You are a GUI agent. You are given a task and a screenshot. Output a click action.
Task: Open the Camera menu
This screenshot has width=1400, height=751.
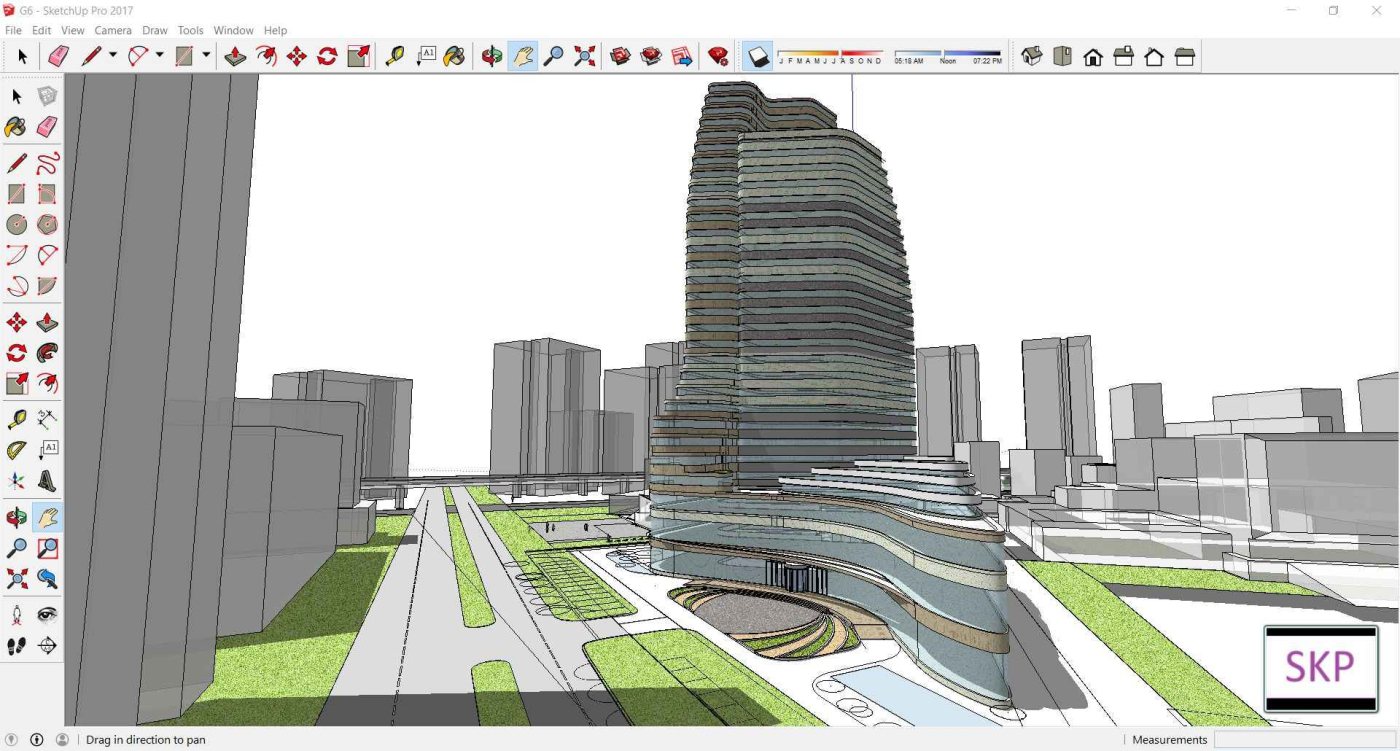(113, 30)
